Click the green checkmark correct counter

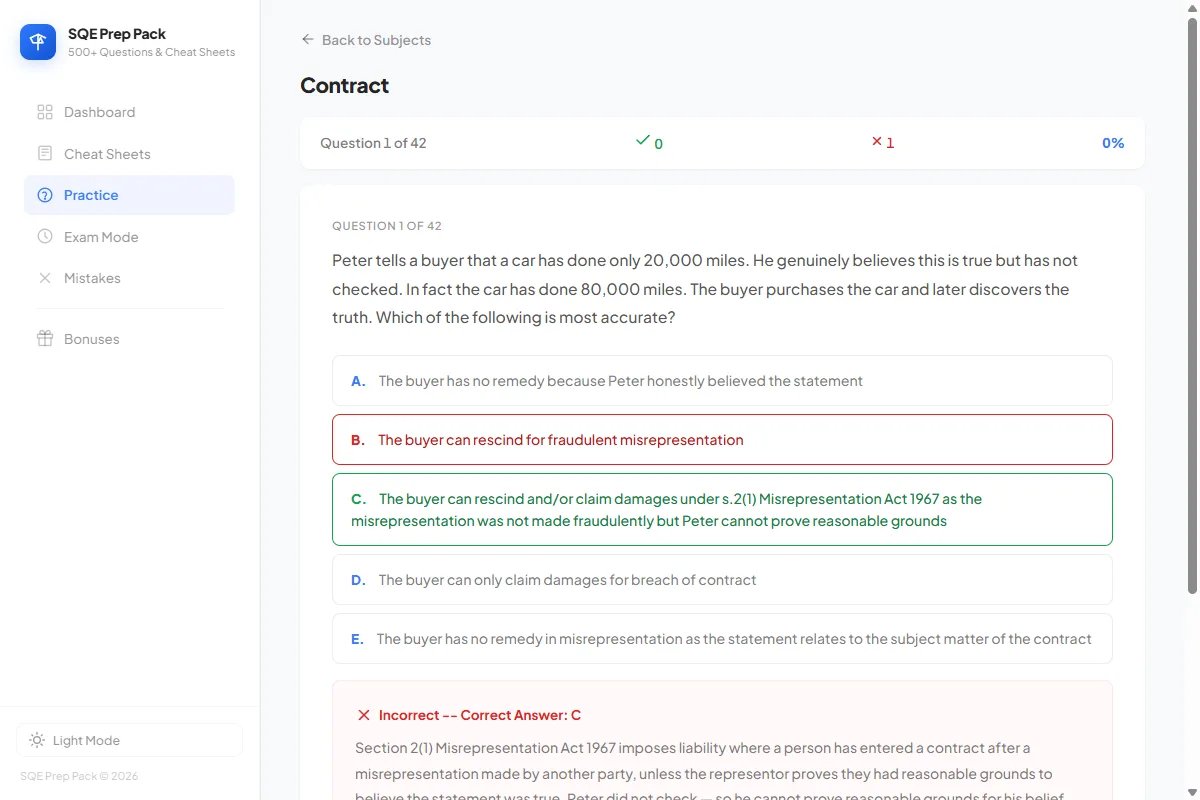[649, 142]
